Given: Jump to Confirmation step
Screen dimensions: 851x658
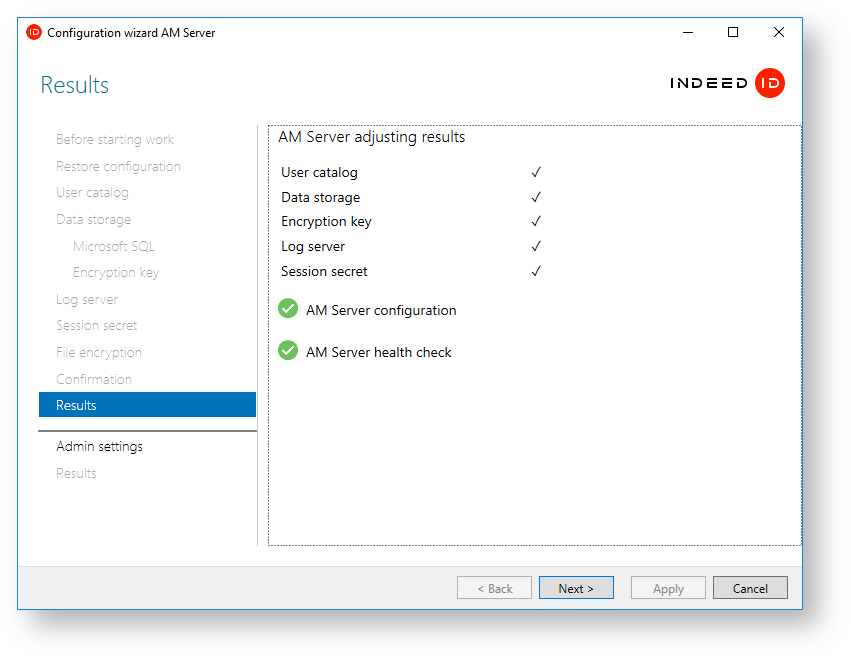Looking at the screenshot, I should pos(94,379).
